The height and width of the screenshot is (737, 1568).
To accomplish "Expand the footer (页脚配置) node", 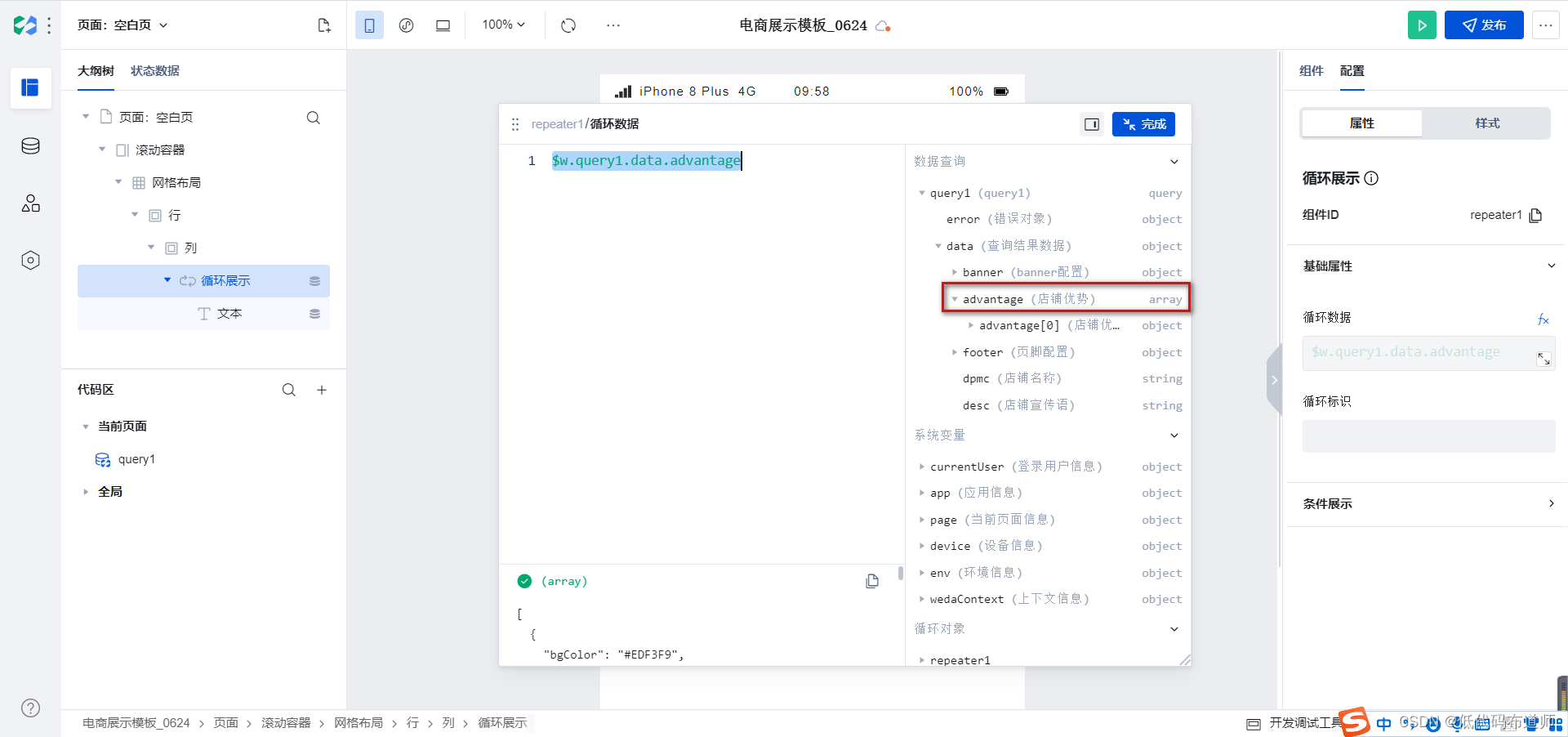I will click(x=955, y=352).
